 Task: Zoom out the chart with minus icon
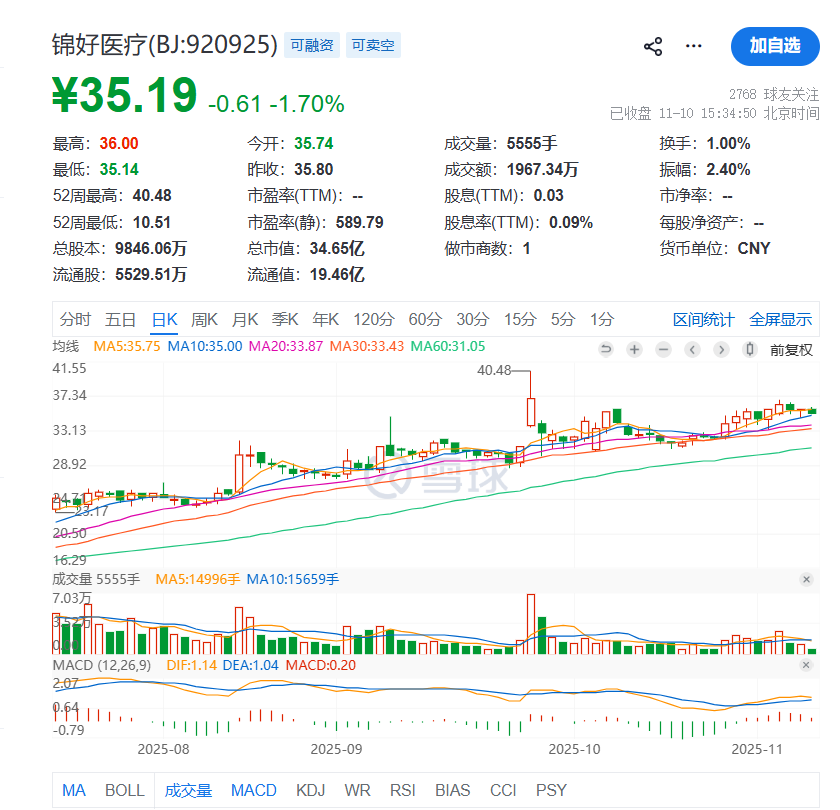pyautogui.click(x=663, y=349)
